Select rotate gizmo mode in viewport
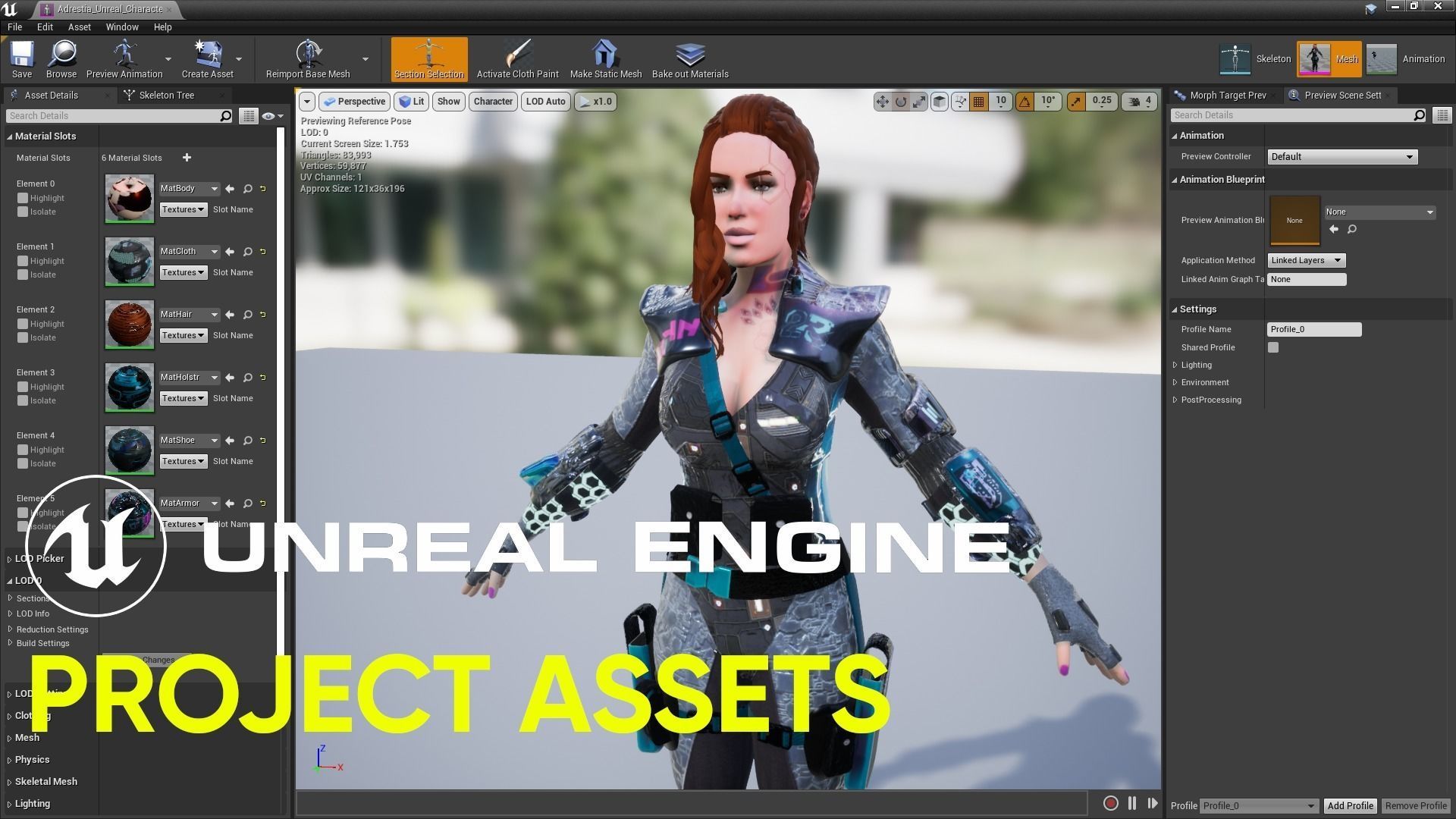Image resolution: width=1456 pixels, height=819 pixels. [x=900, y=102]
